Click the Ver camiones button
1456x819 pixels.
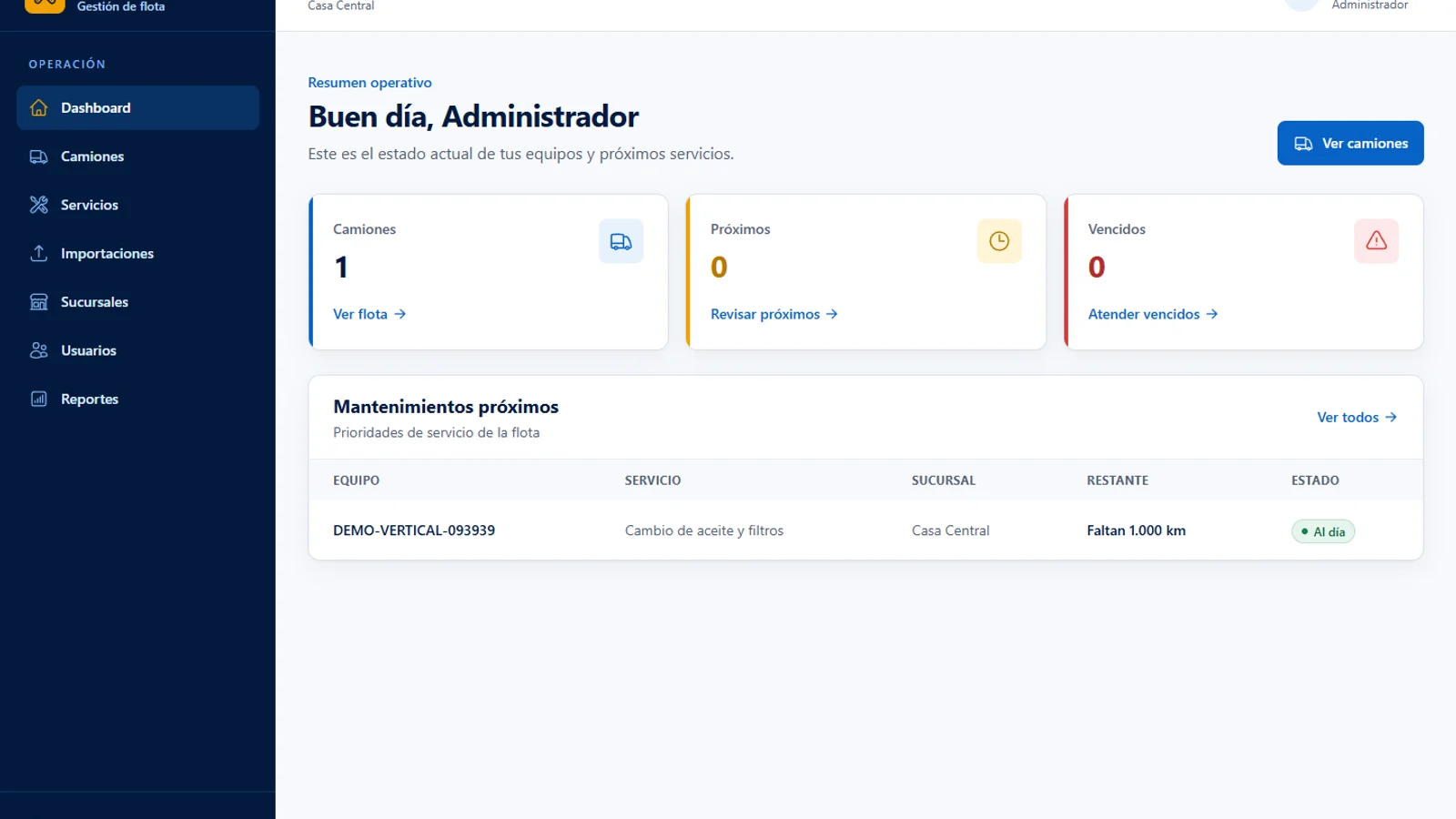[1350, 143]
